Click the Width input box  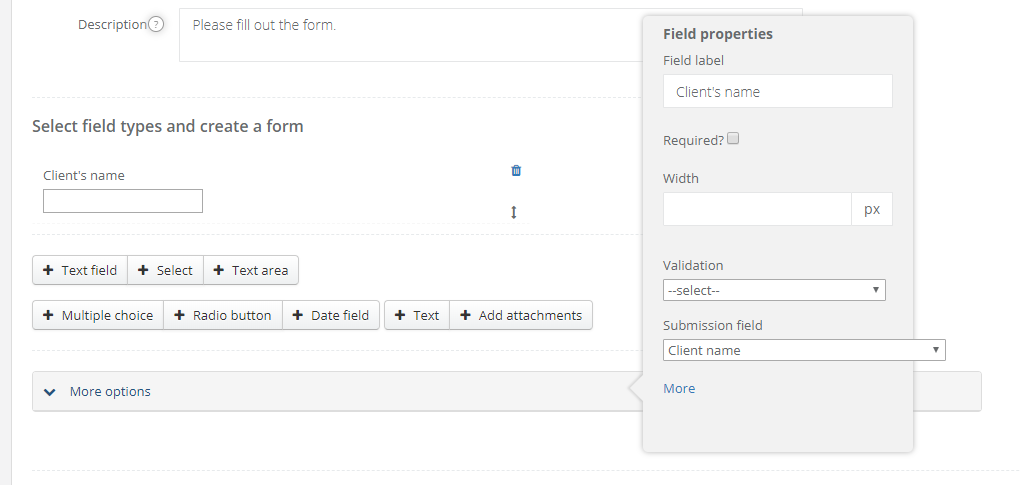(x=757, y=209)
